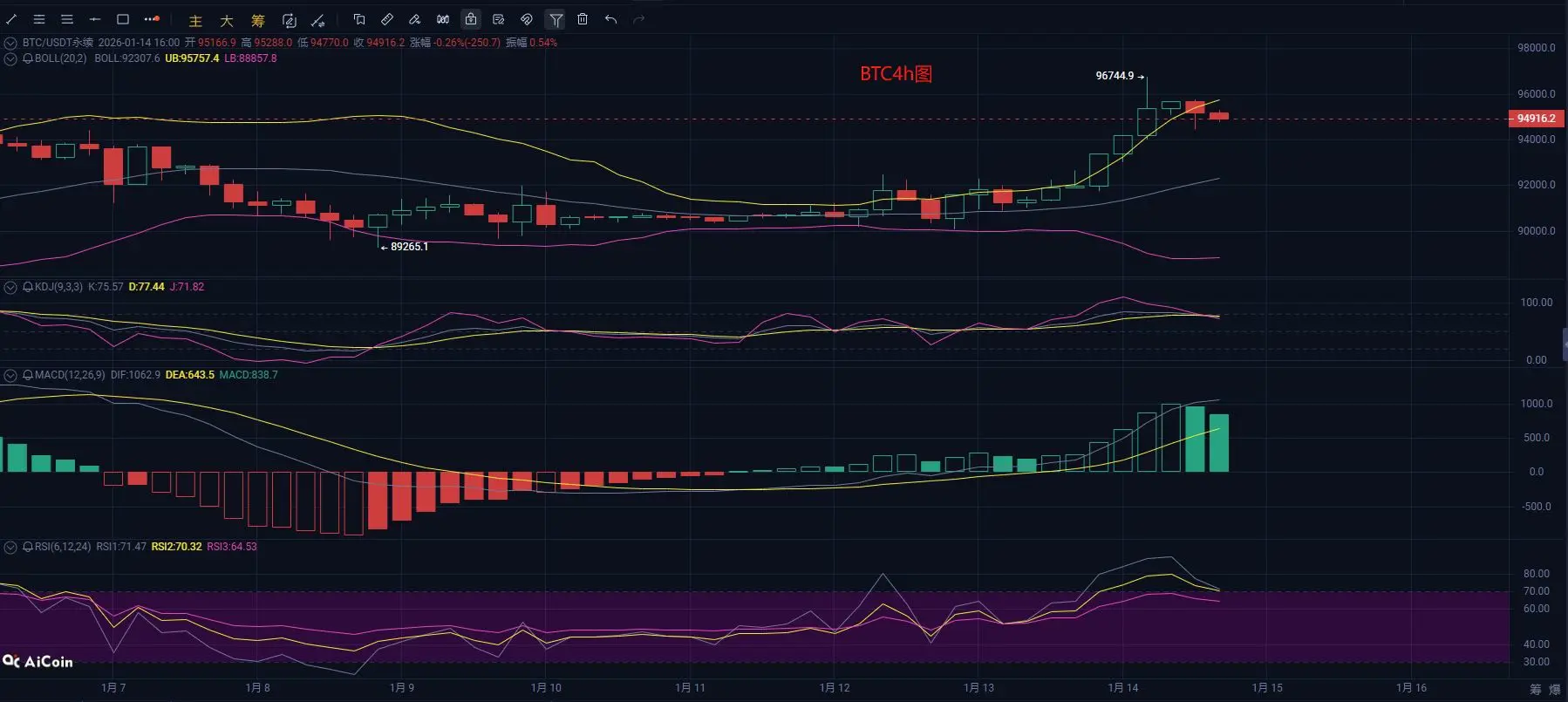This screenshot has width=1568, height=702.
Task: Set alert bell for MACD indicator
Action: pos(28,375)
